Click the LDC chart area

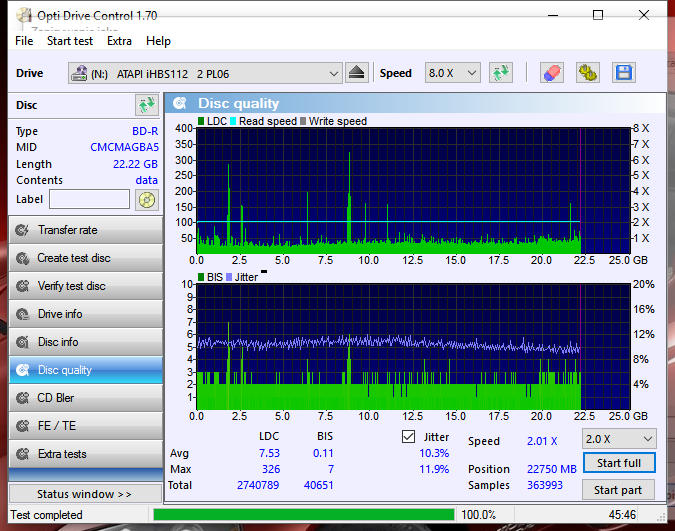[x=413, y=191]
